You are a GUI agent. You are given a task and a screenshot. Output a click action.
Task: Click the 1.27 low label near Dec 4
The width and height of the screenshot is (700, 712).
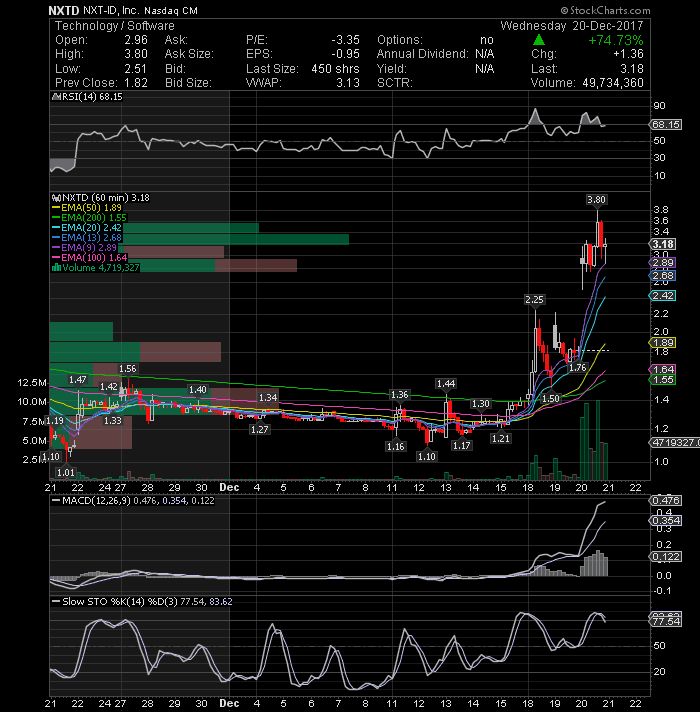pyautogui.click(x=260, y=429)
